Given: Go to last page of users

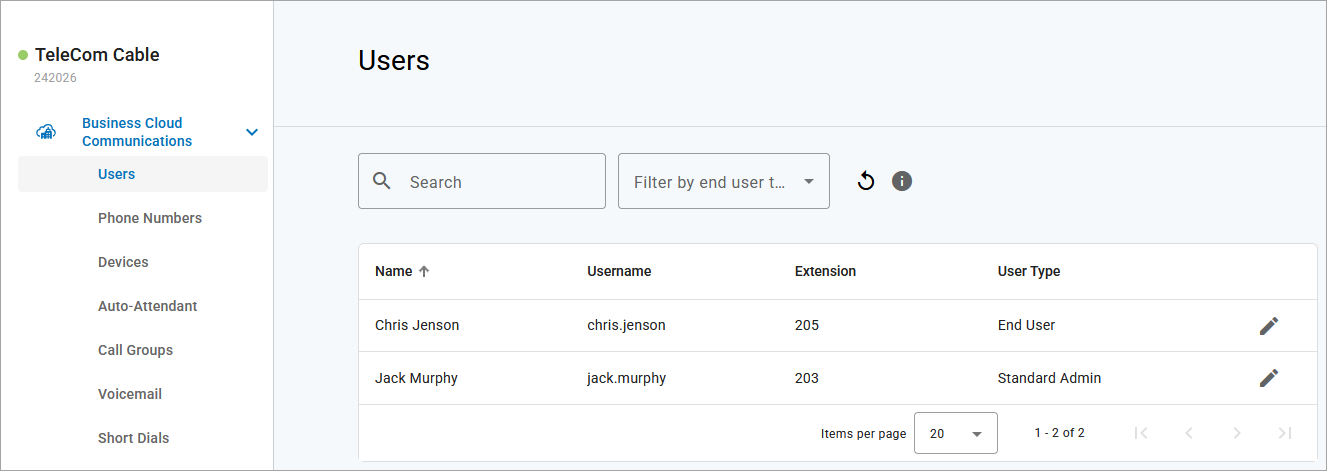Looking at the screenshot, I should 1285,433.
